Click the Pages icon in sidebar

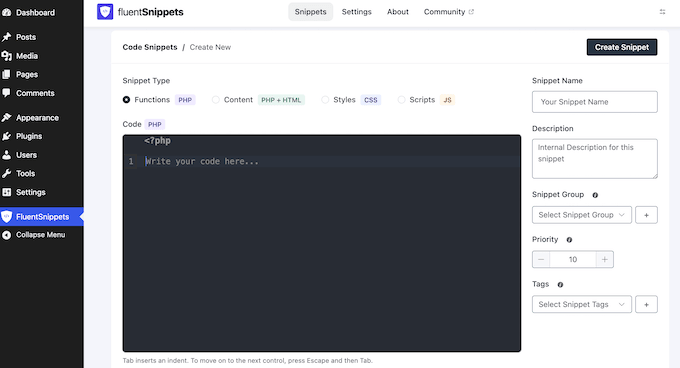pos(7,75)
